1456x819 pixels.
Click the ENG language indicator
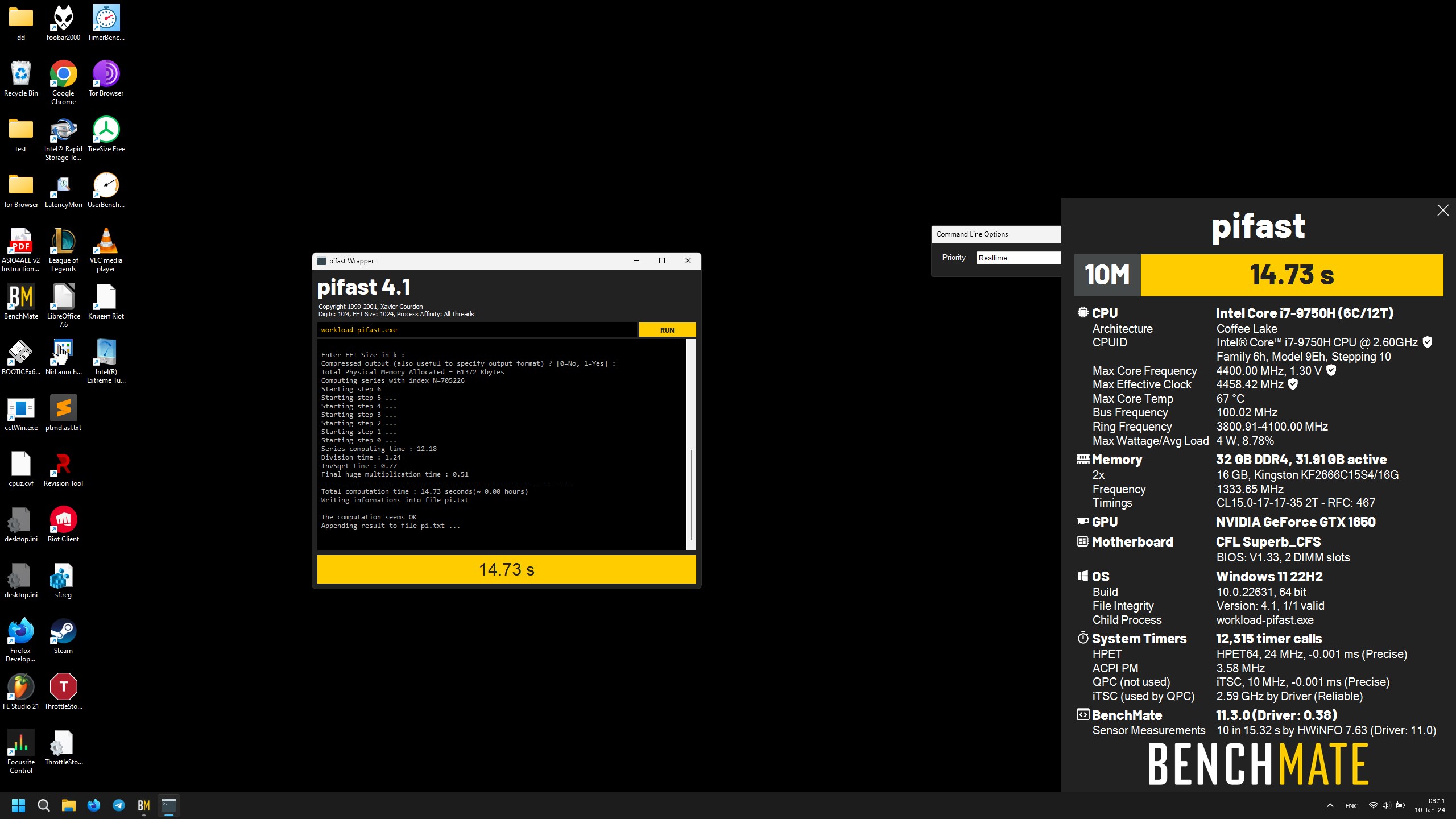click(x=1352, y=806)
